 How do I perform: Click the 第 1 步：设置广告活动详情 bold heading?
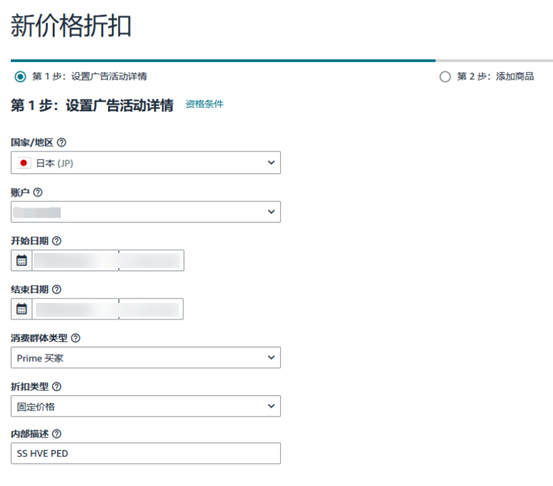click(92, 105)
